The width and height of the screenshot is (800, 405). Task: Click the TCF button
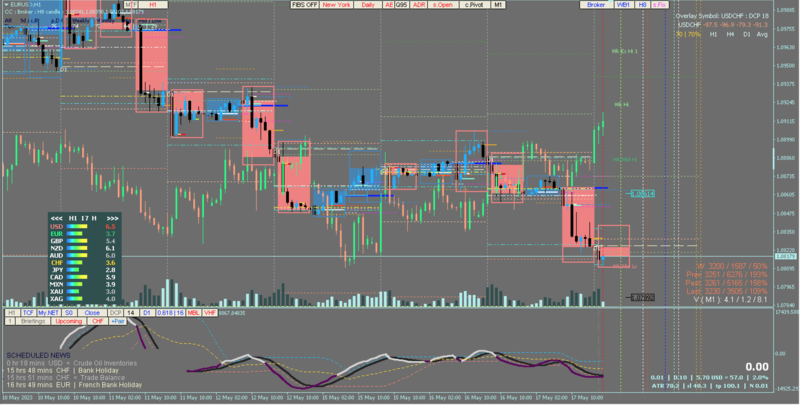[28, 313]
